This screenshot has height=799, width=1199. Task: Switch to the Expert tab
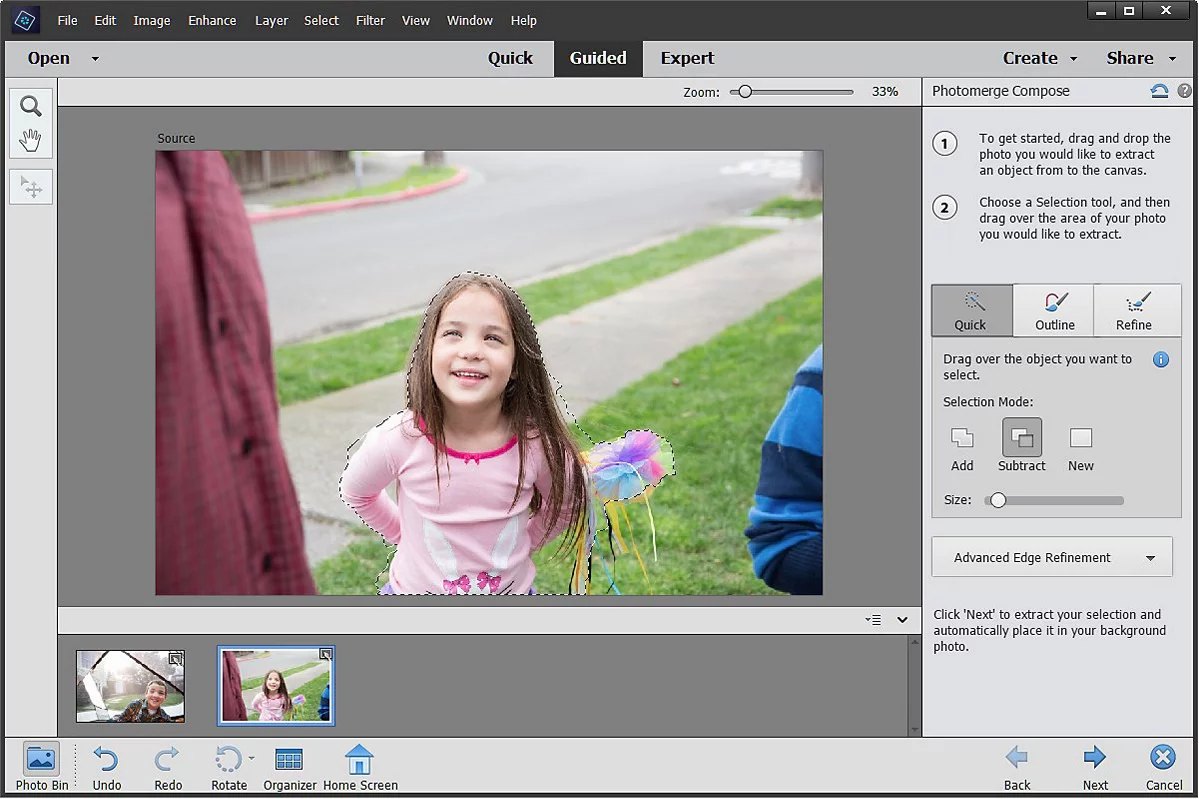click(687, 58)
